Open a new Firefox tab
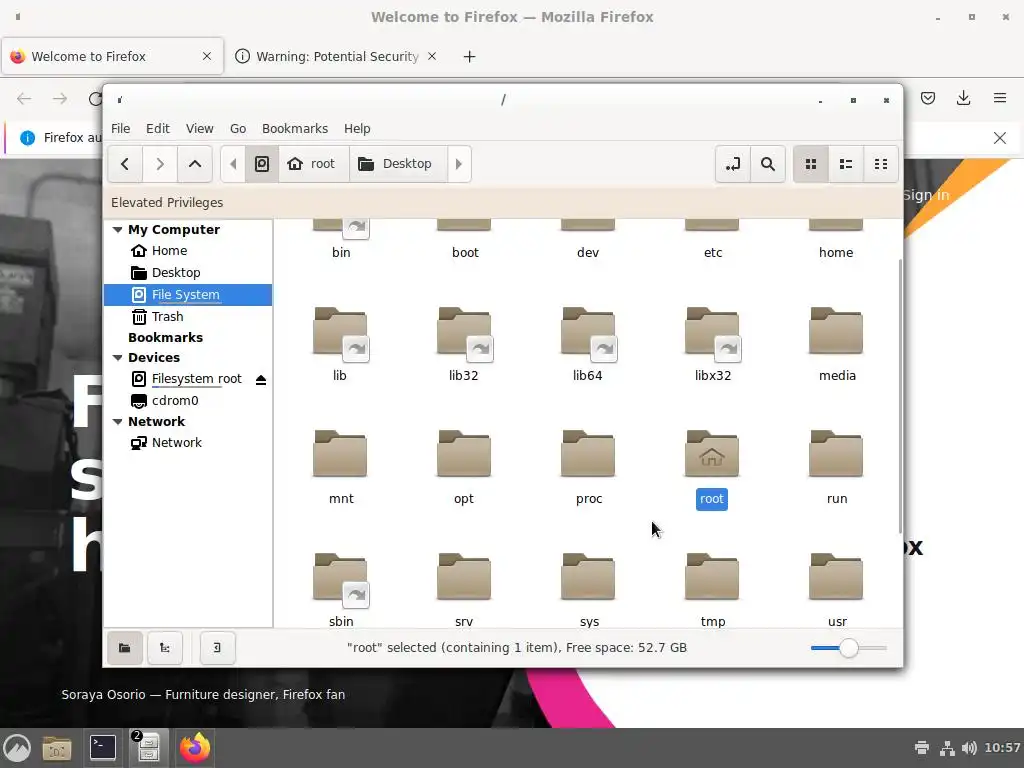This screenshot has height=768, width=1024. [469, 57]
